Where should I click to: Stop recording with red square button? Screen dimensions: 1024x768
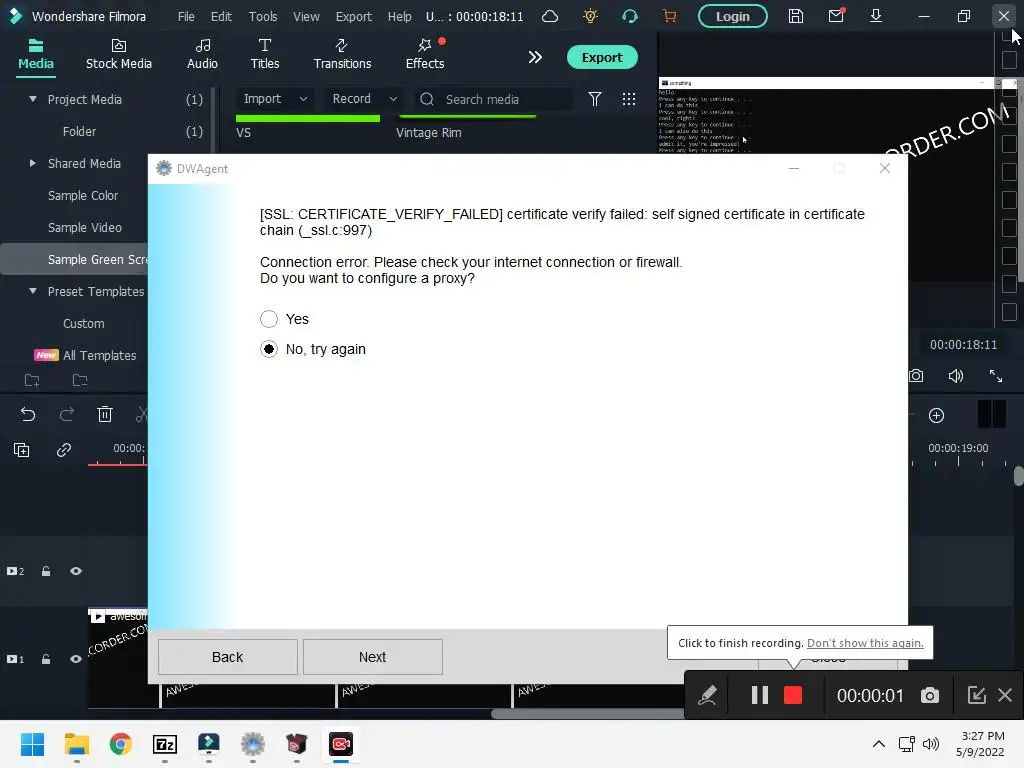[x=793, y=696]
